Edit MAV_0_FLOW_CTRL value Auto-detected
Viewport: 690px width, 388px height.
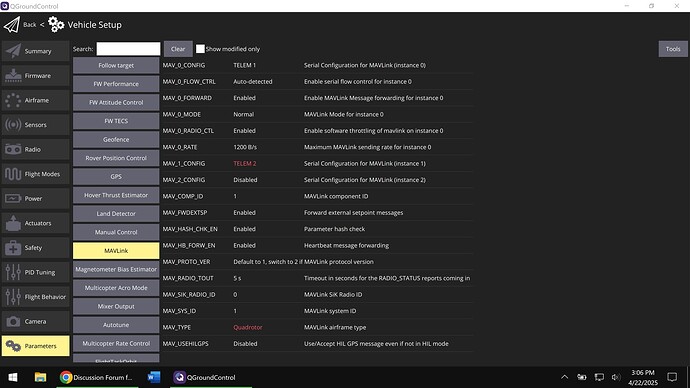[253, 81]
